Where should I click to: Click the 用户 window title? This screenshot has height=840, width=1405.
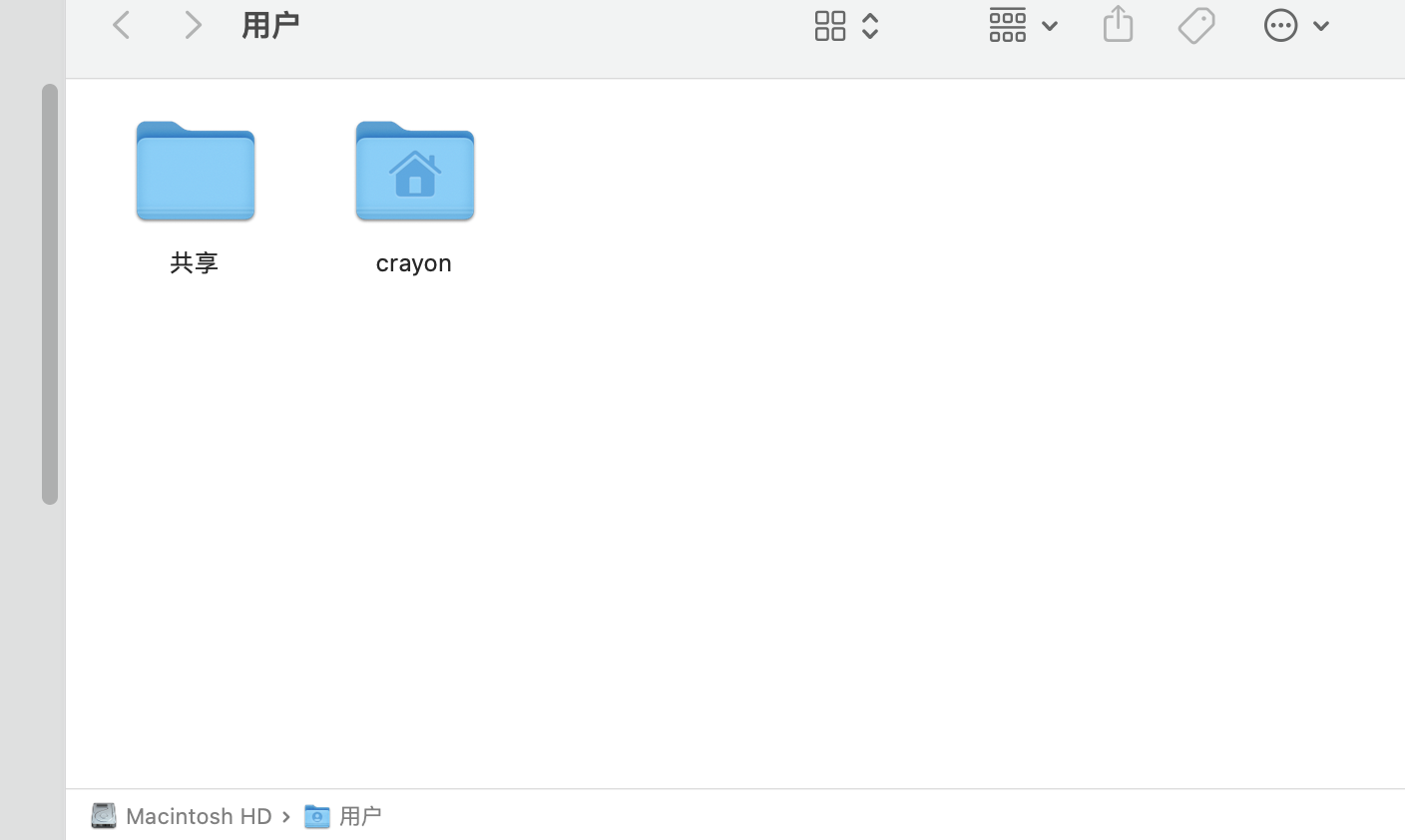pyautogui.click(x=270, y=24)
